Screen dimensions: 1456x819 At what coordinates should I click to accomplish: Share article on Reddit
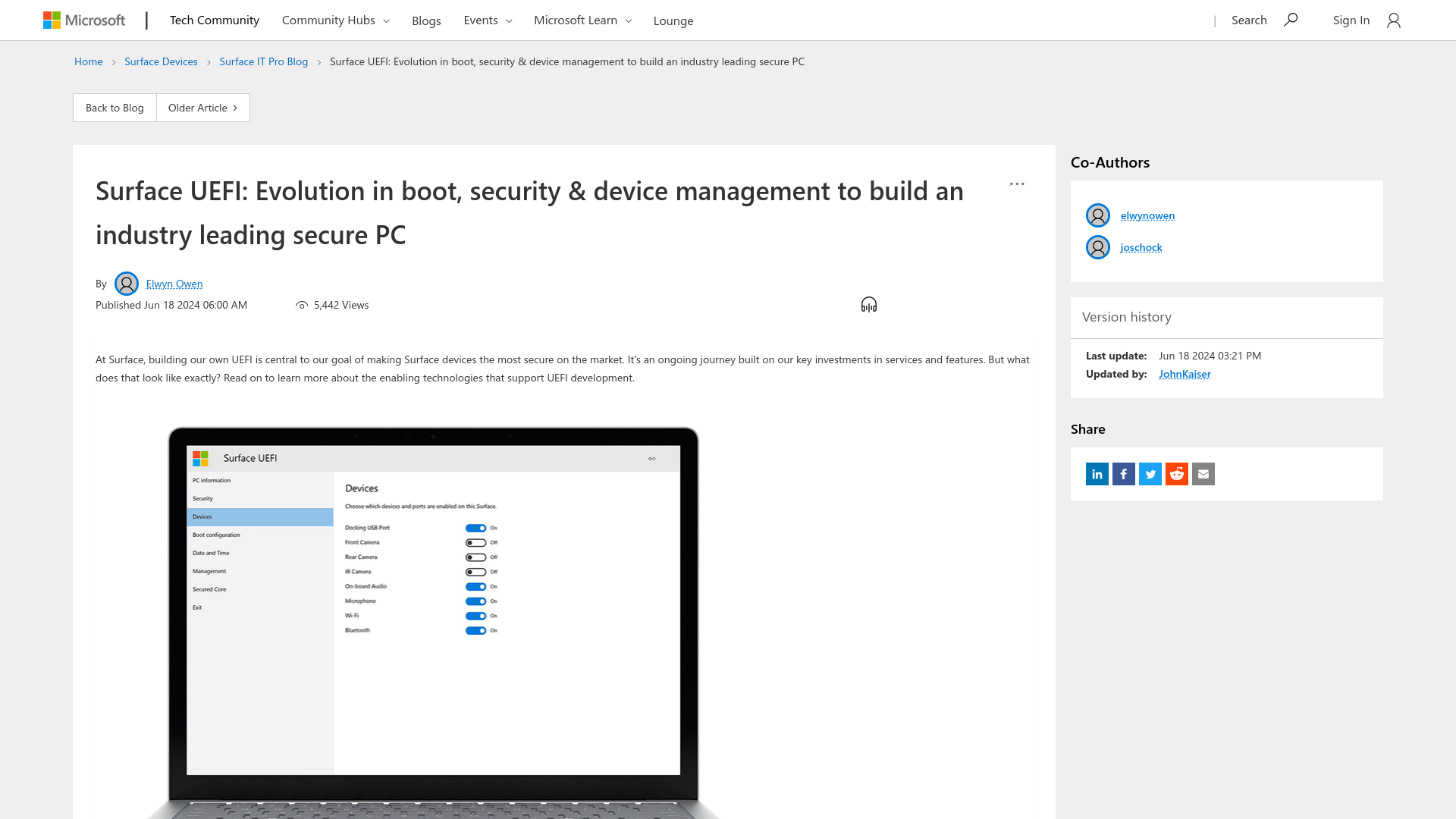click(1177, 474)
